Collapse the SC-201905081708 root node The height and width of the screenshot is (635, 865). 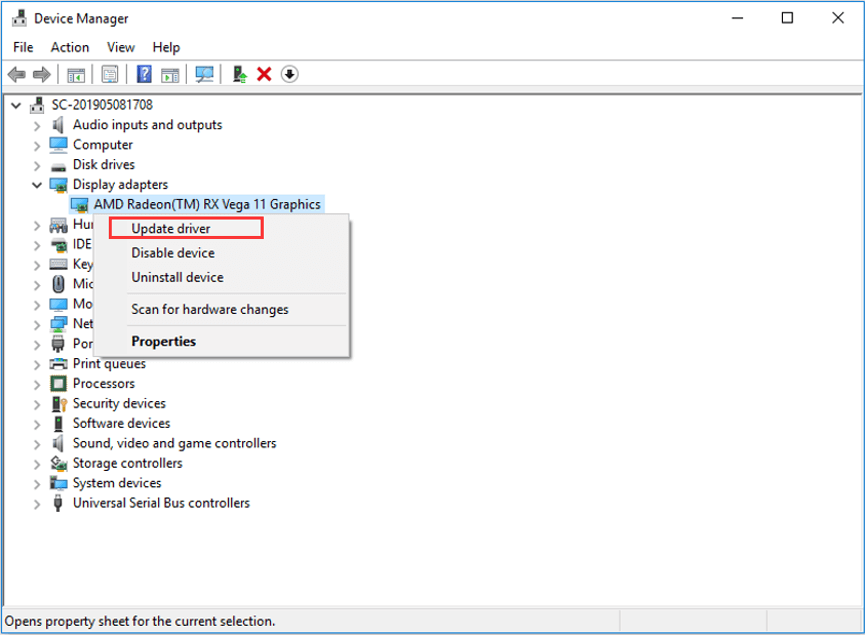pyautogui.click(x=16, y=105)
